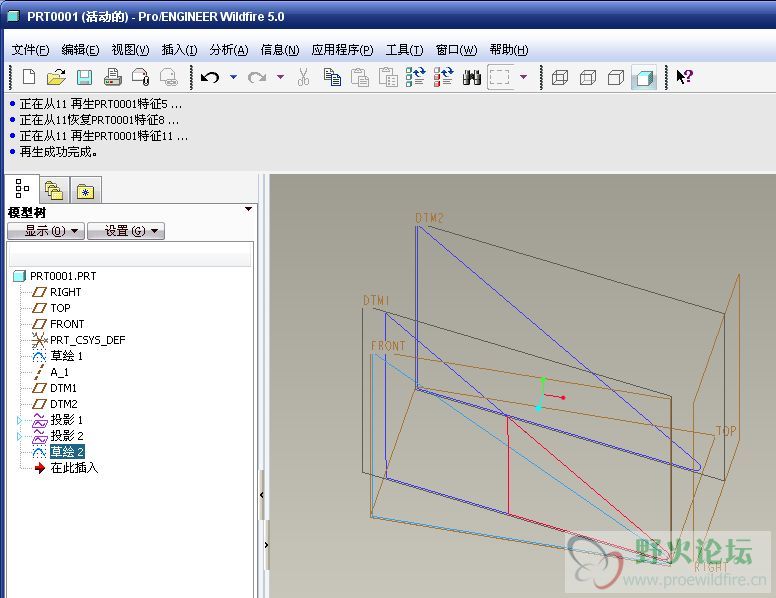Switch to hidden line display mode
Screen dimensions: 776x598
(x=588, y=77)
